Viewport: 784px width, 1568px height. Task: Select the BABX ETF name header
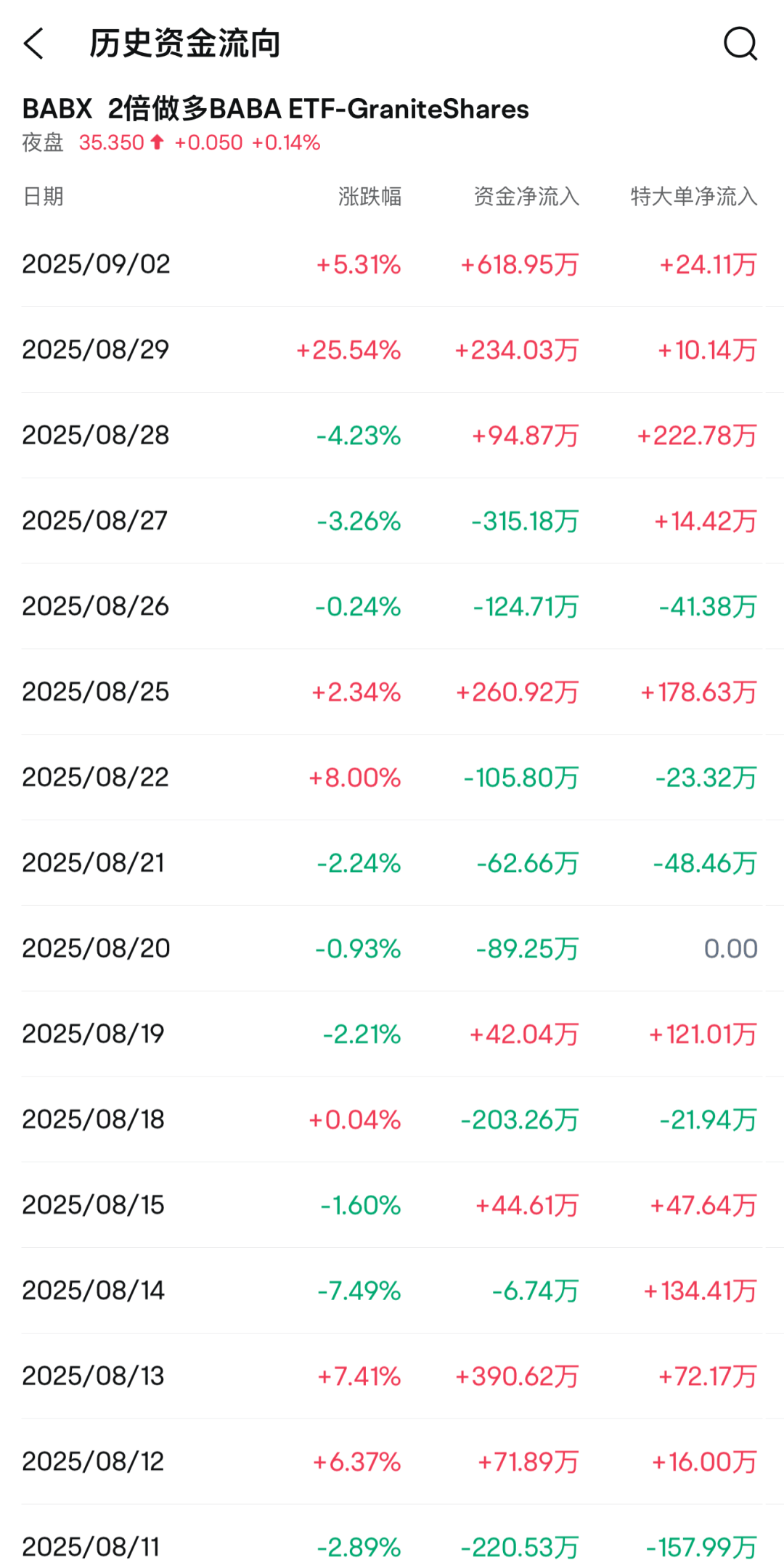click(x=276, y=109)
